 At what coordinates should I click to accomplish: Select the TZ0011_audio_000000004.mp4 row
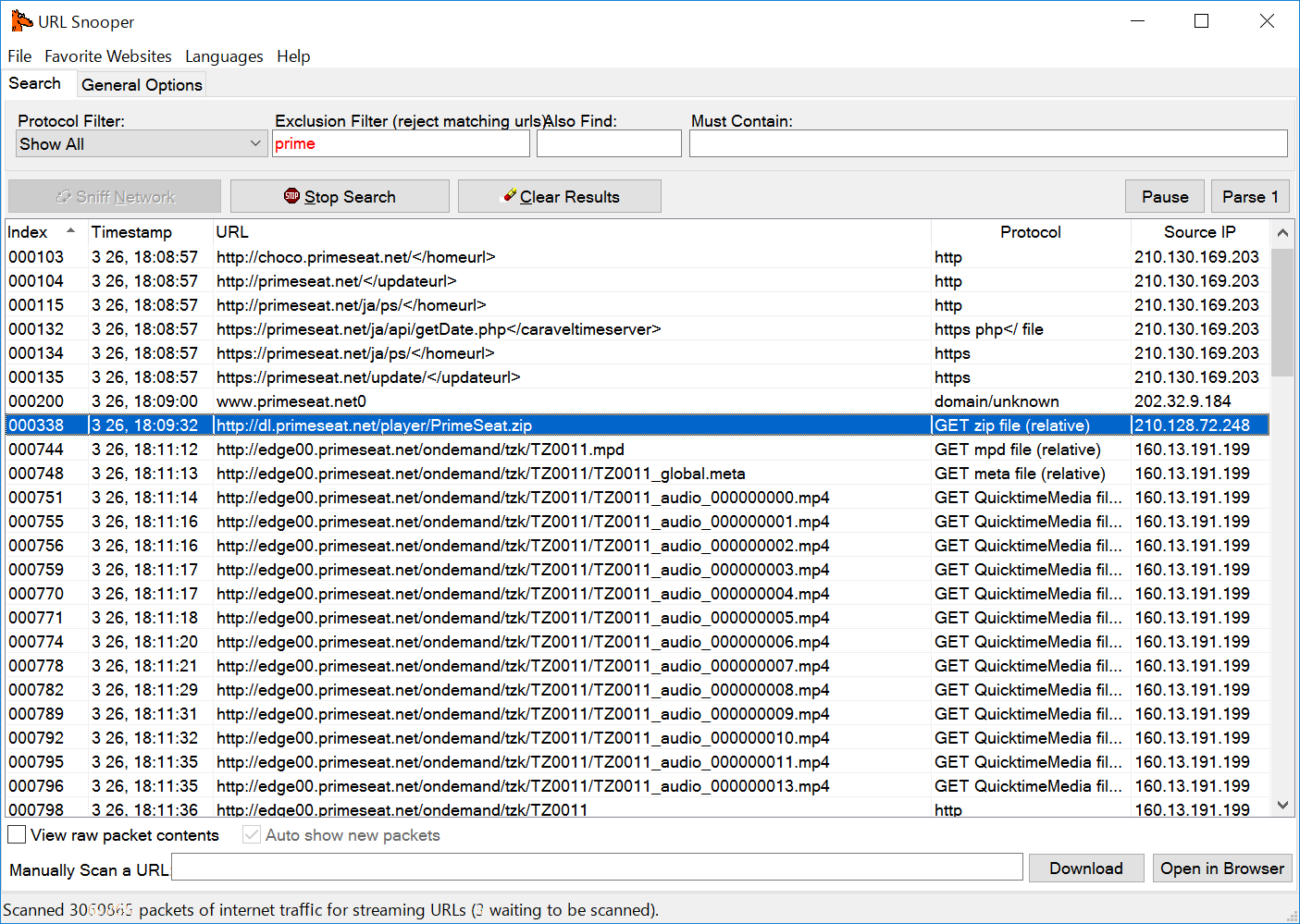638,594
